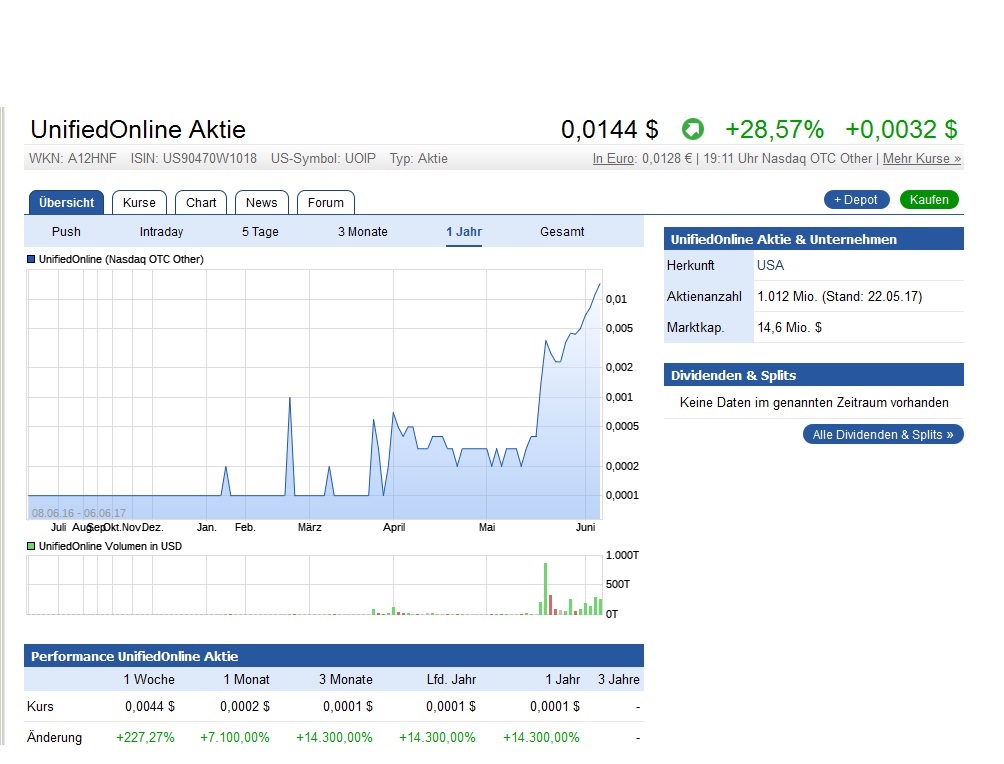1004x764 pixels.
Task: Click the green Volumen legend square
Action: pos(31,546)
